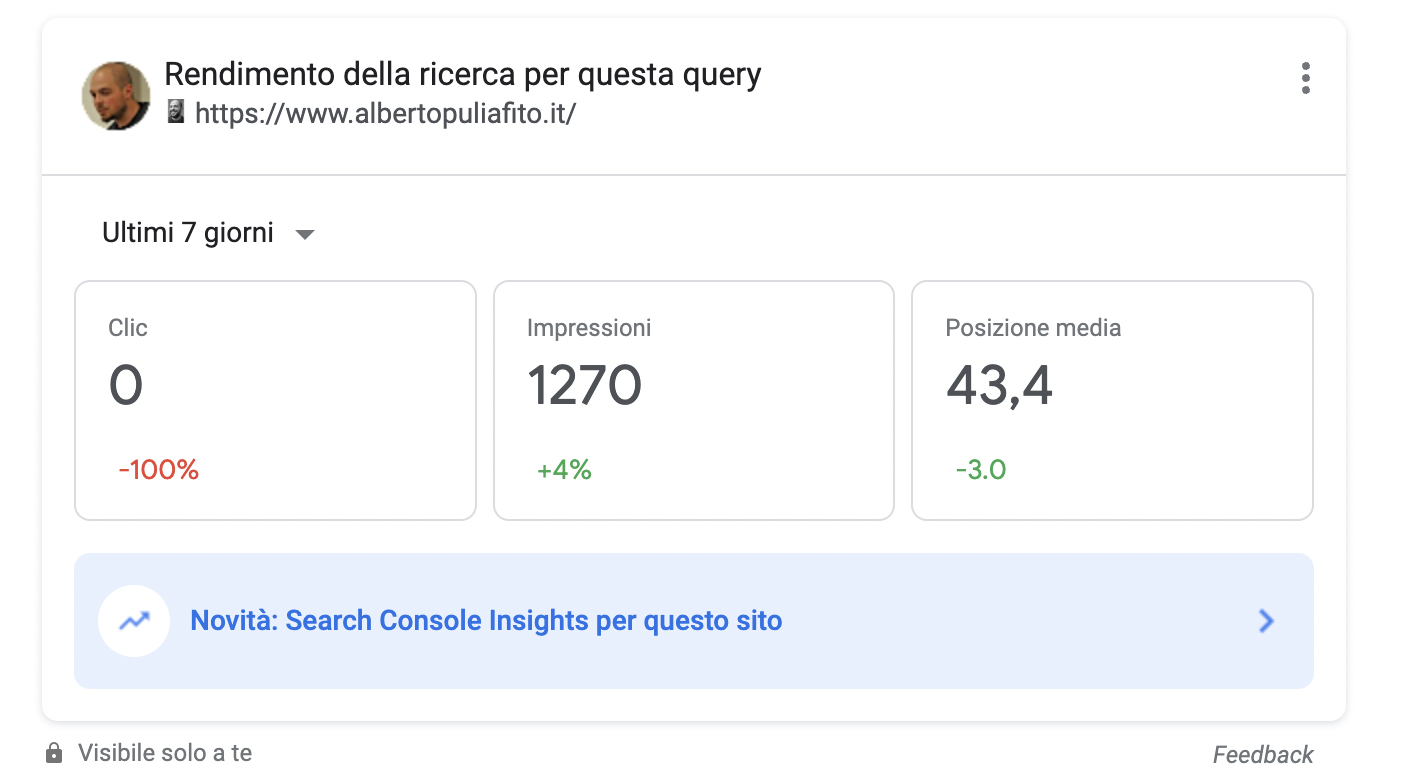The width and height of the screenshot is (1402, 770).
Task: Click the Rendimento della ricerca per questa query title
Action: [x=463, y=74]
